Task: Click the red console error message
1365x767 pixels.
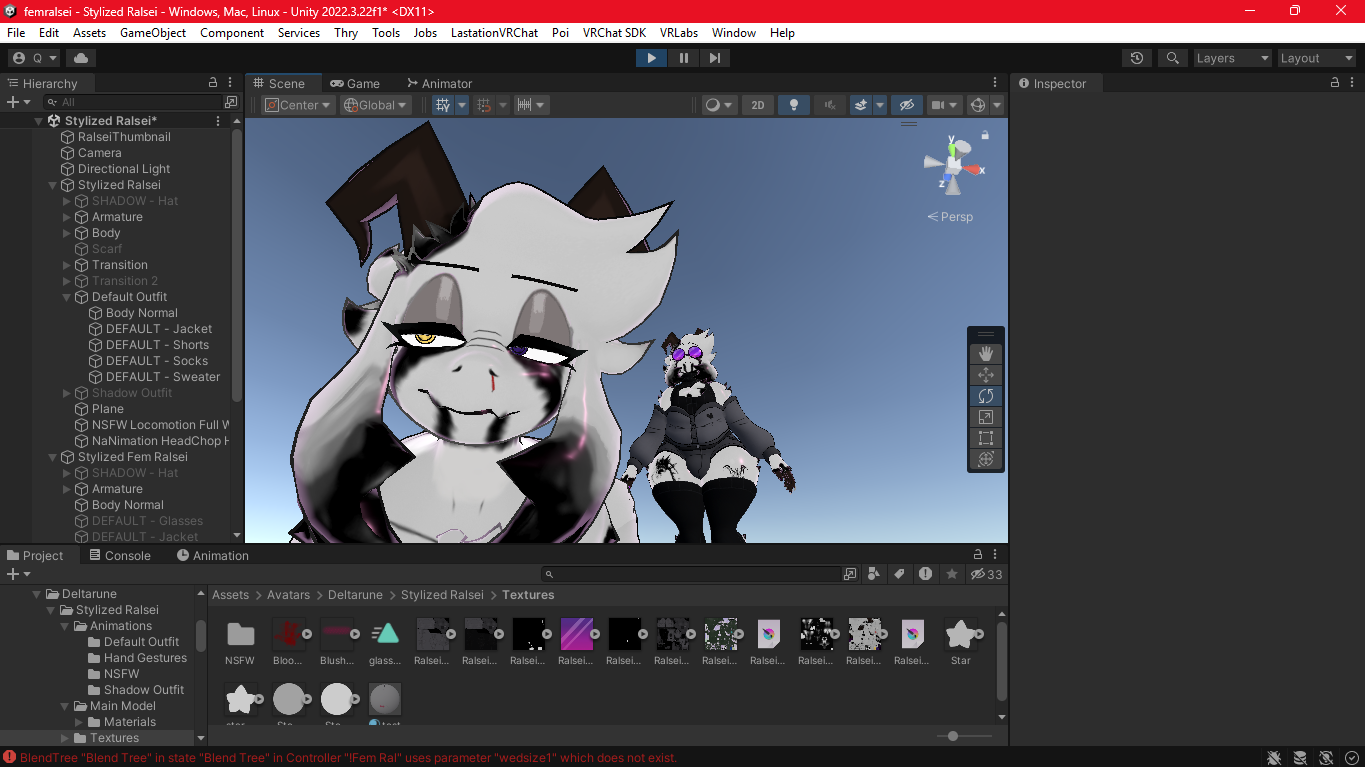Action: point(348,758)
